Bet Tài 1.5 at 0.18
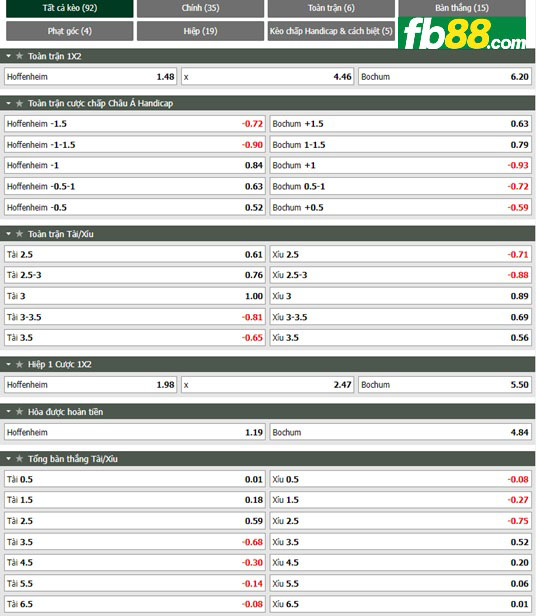This screenshot has width=536, height=616. [135, 500]
